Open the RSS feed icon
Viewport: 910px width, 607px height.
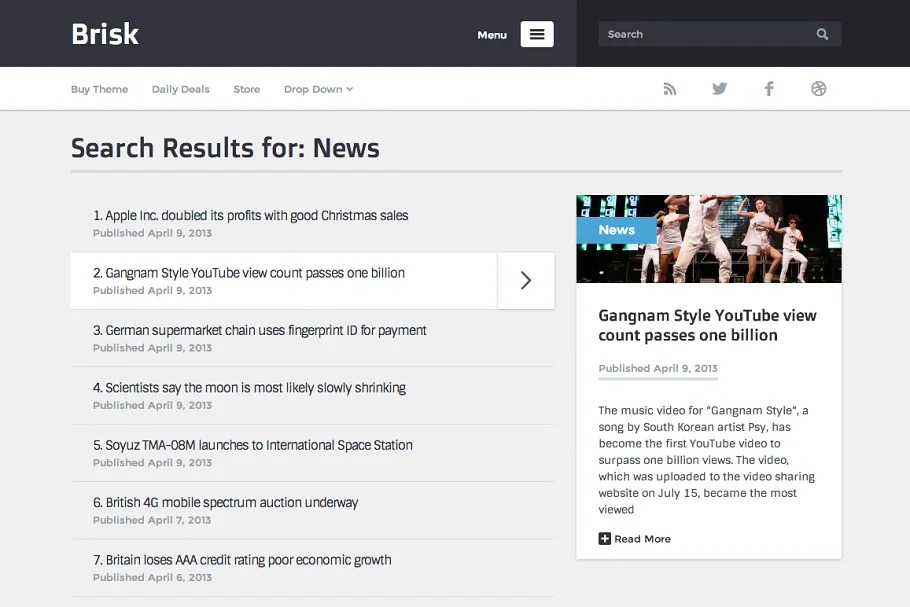pyautogui.click(x=670, y=89)
